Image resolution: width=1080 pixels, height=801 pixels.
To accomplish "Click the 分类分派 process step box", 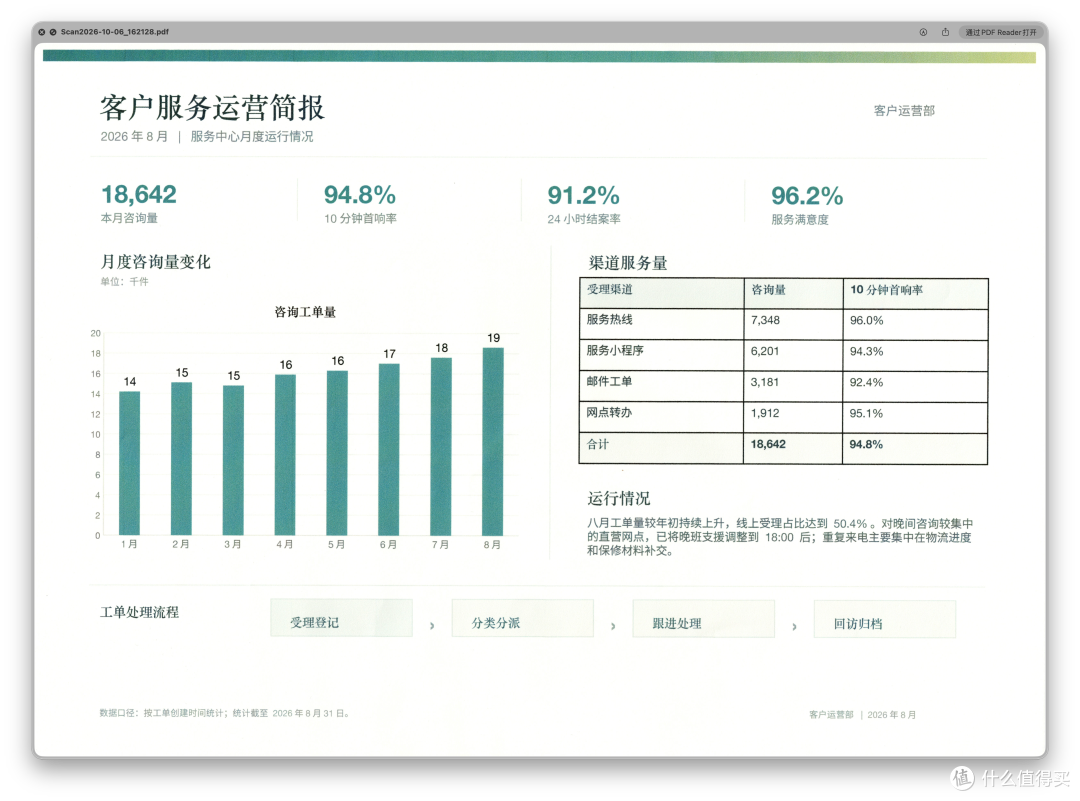I will (x=523, y=618).
